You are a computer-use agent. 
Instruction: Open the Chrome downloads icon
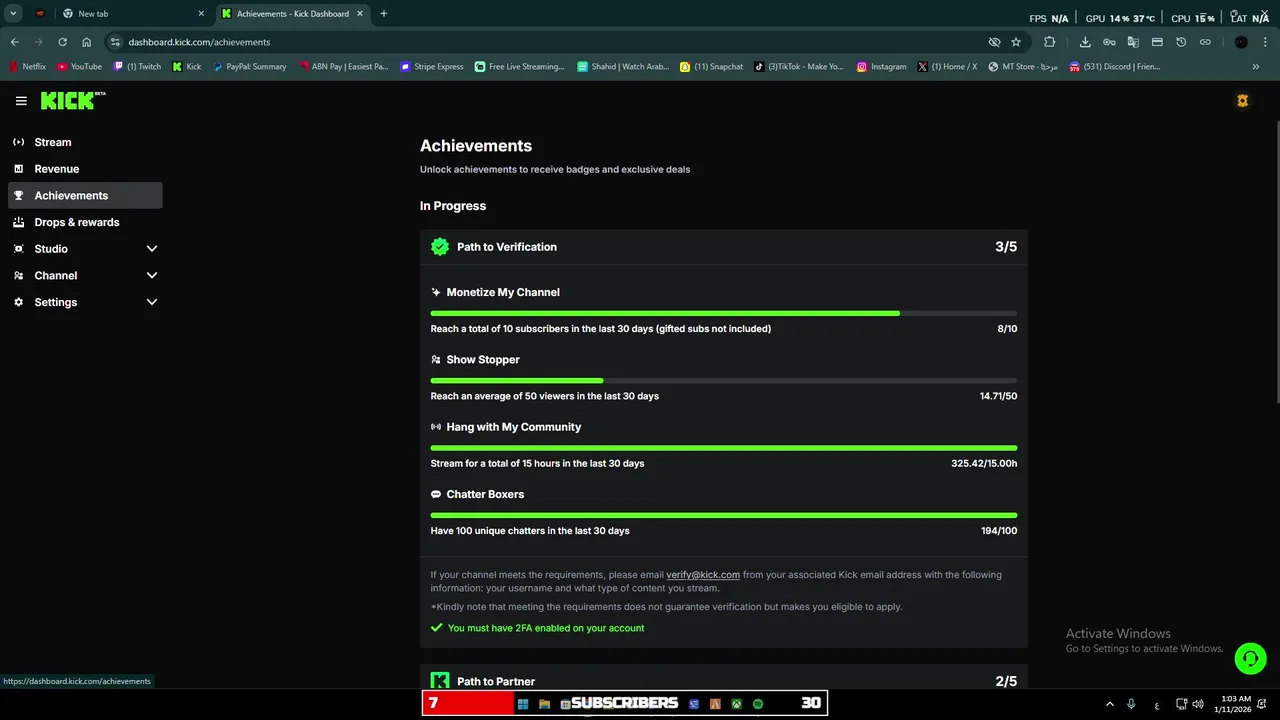point(1085,42)
